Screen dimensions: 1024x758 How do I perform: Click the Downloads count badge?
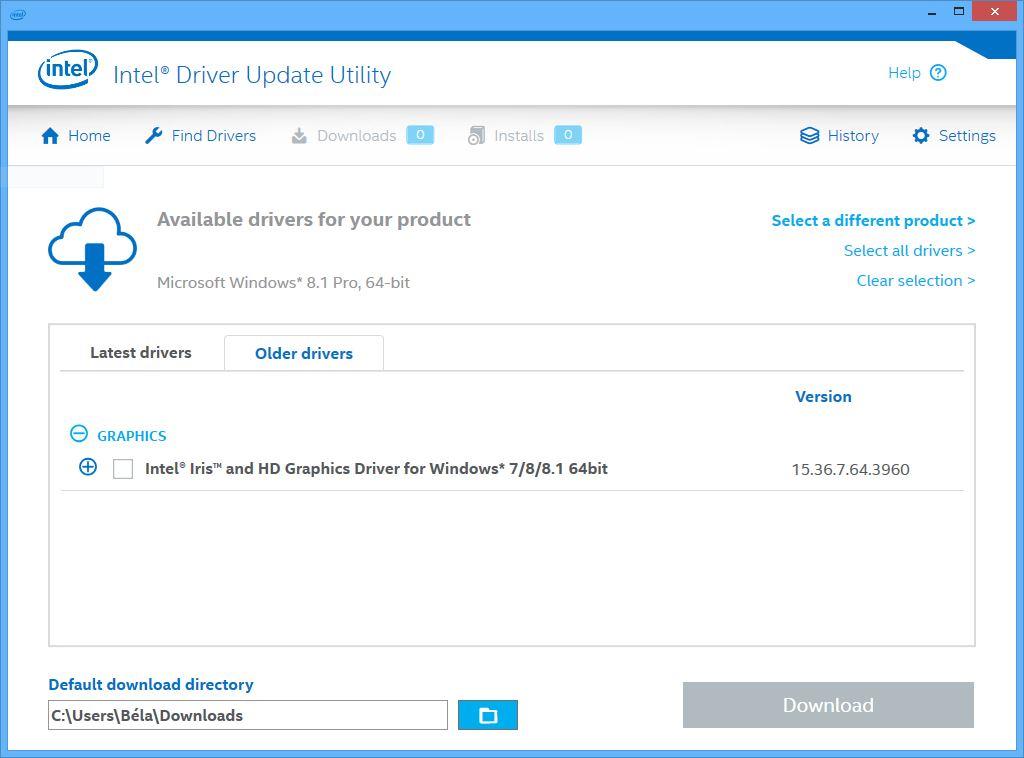pos(420,135)
